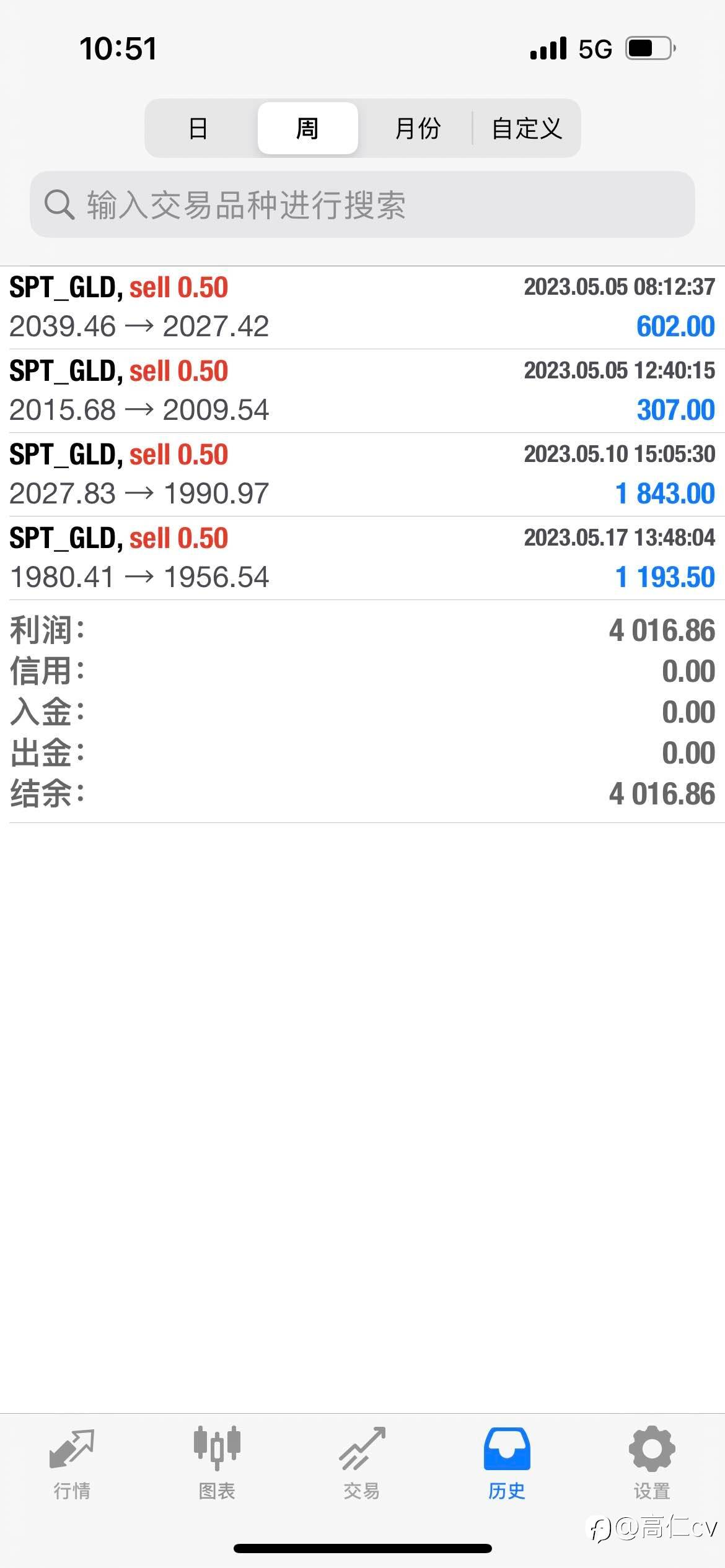Tap the 利润 profit summary row
This screenshot has width=725, height=1568.
point(362,630)
